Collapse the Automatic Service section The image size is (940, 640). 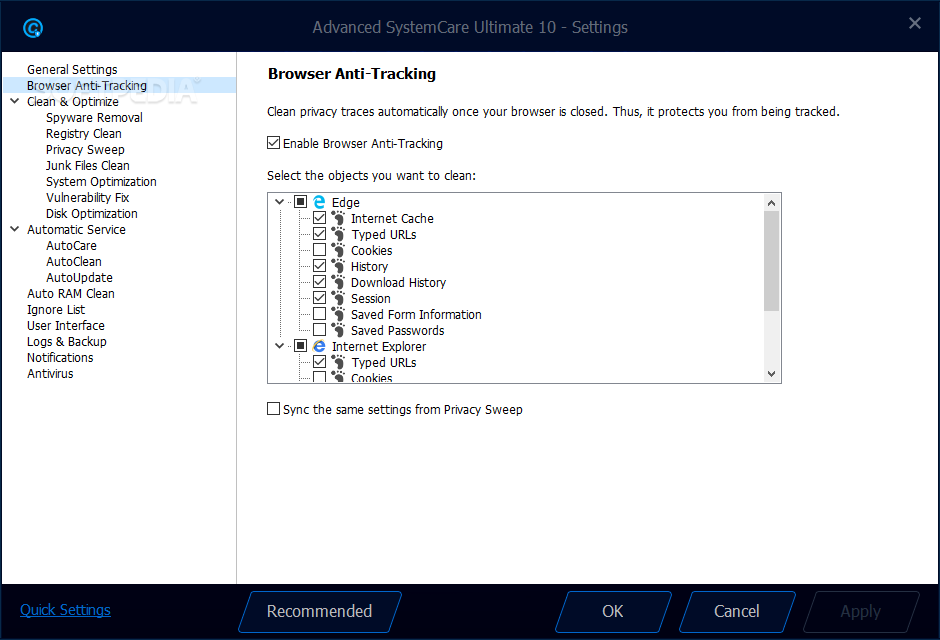(x=15, y=229)
